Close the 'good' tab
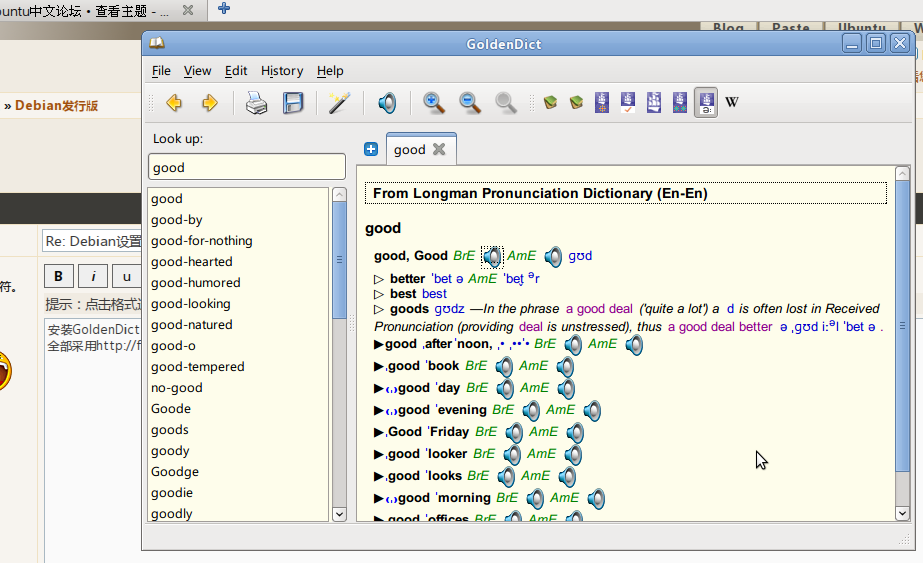Screen dimensions: 923x563 click(439, 150)
